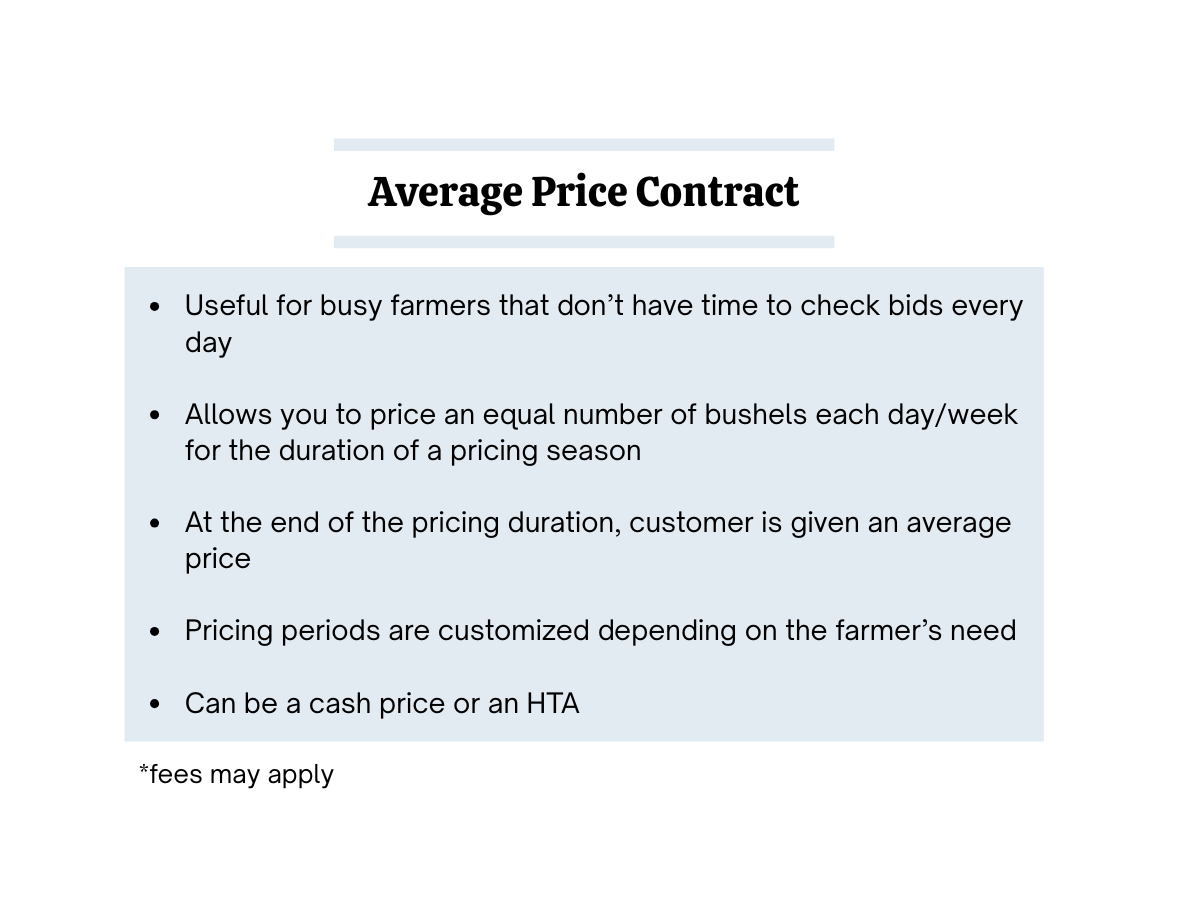
Task: Click the light blue bar below the title
Action: (x=584, y=242)
